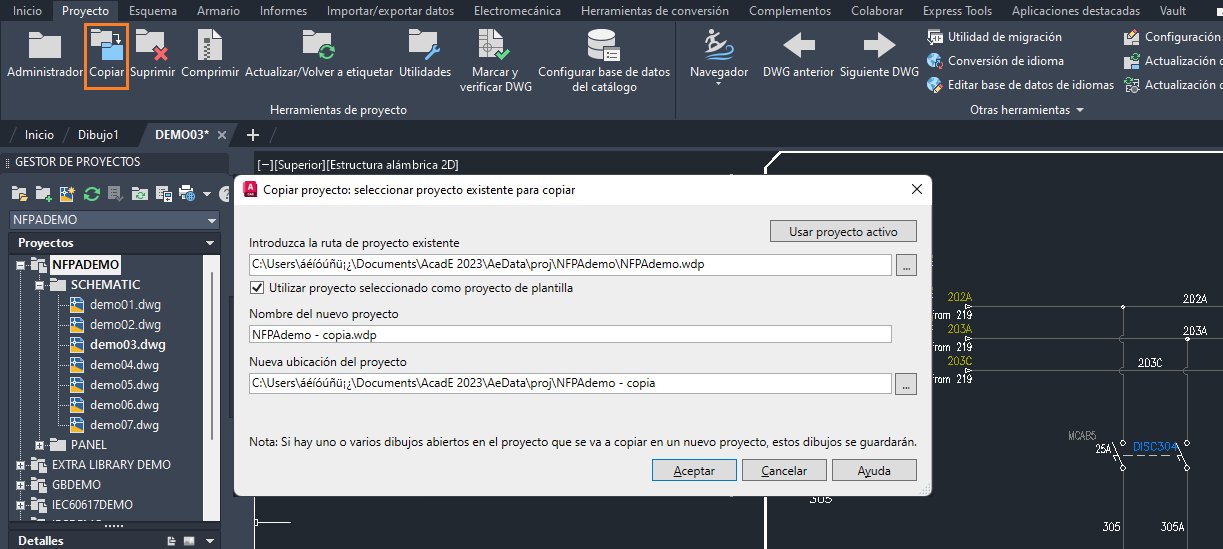Collapse the SCHEMATIC folder
The width and height of the screenshot is (1223, 549).
coord(40,285)
